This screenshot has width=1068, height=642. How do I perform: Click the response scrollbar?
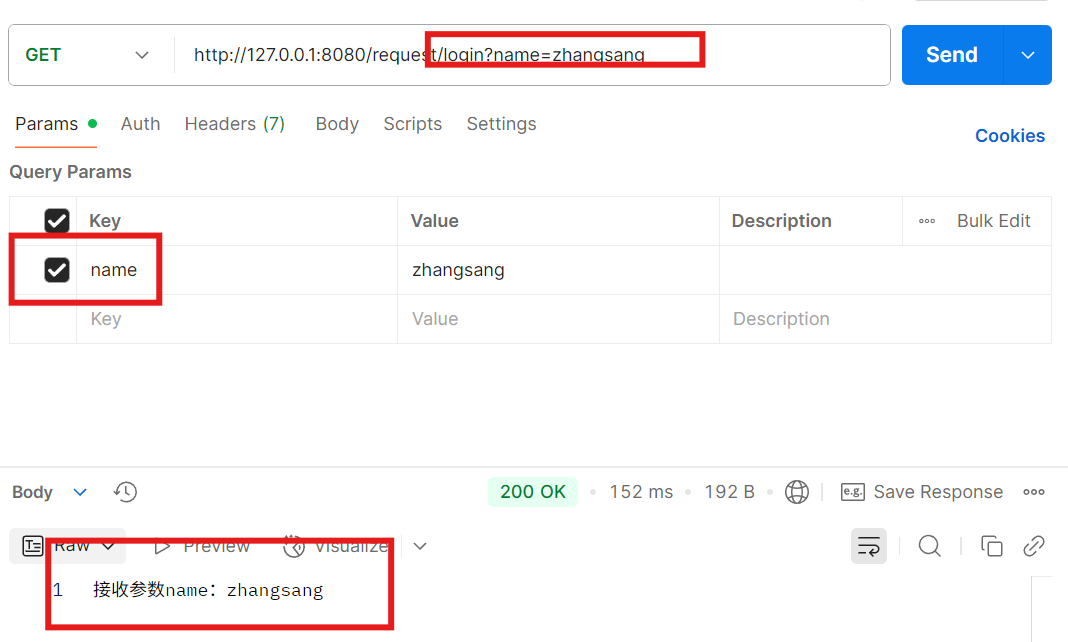click(x=1041, y=609)
